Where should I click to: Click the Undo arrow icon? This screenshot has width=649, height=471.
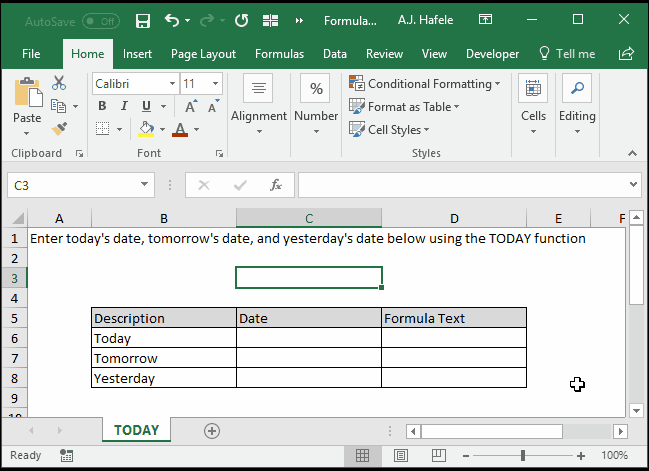[172, 20]
